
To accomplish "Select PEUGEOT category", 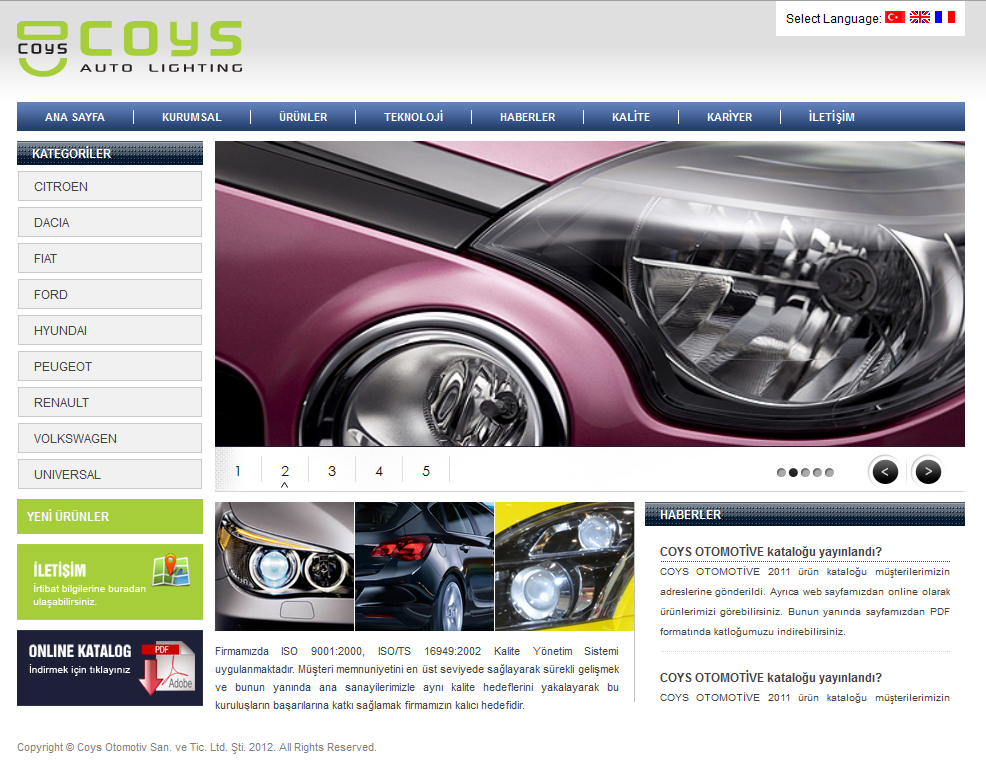I will tap(110, 367).
